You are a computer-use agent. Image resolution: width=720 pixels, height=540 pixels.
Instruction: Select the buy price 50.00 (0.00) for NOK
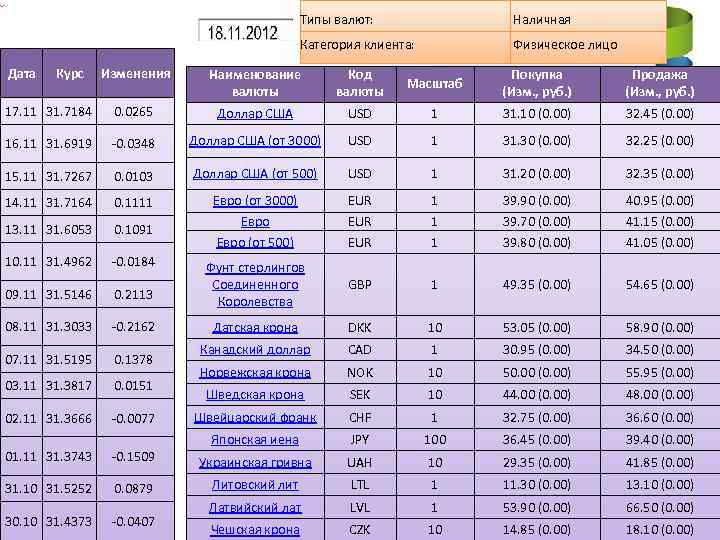(x=537, y=372)
